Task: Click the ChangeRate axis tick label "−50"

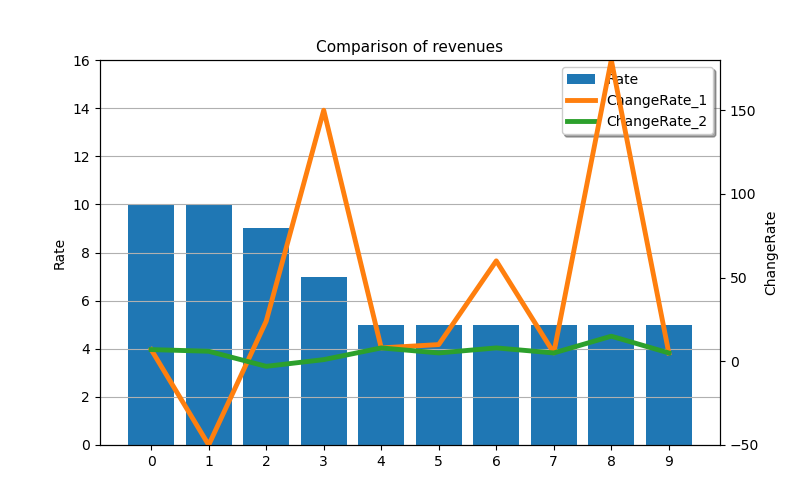Action: point(743,445)
